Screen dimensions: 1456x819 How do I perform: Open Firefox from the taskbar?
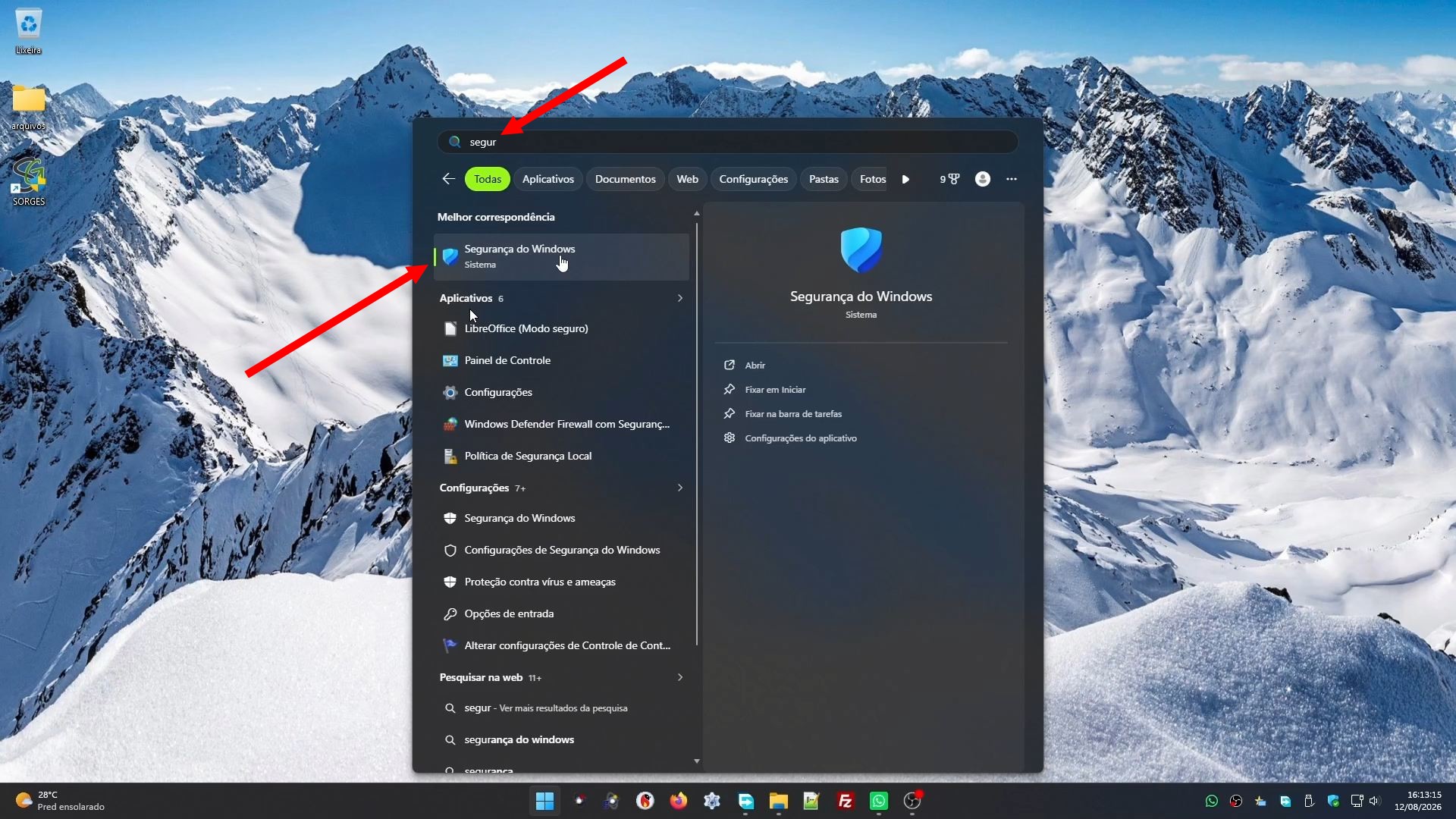[x=678, y=801]
